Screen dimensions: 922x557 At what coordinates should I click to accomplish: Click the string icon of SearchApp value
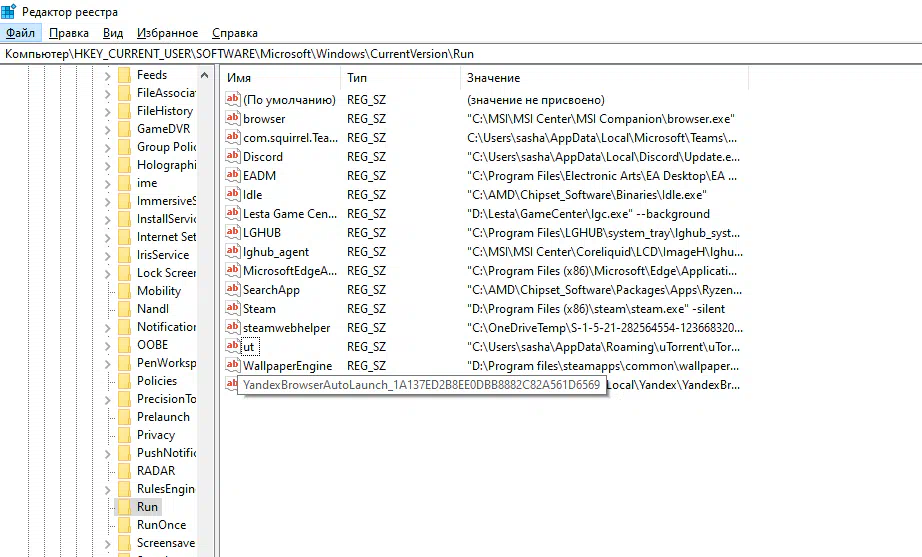point(233,289)
